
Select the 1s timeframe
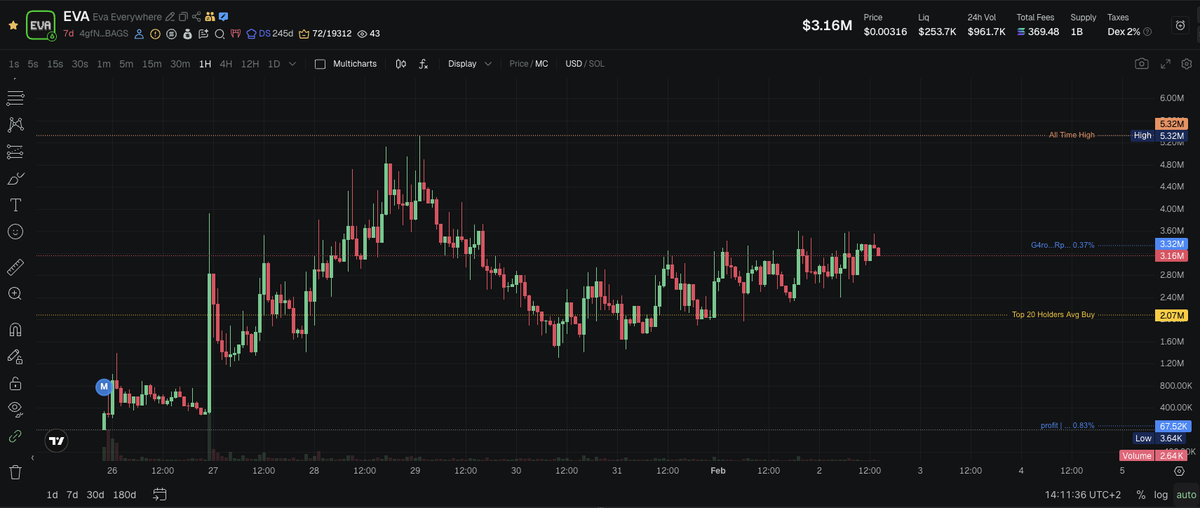13,64
